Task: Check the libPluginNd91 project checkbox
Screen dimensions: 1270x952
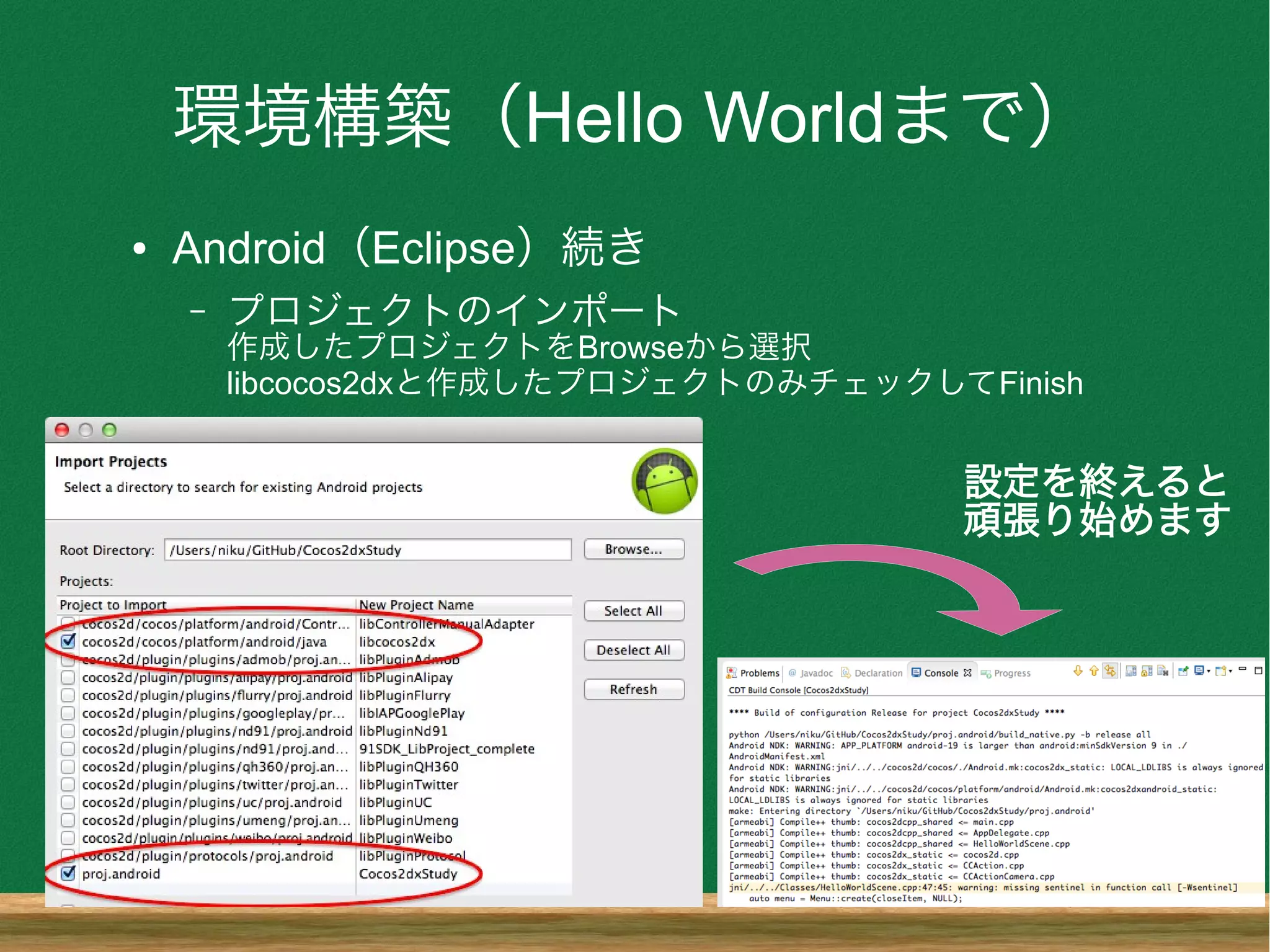Action: click(x=68, y=731)
